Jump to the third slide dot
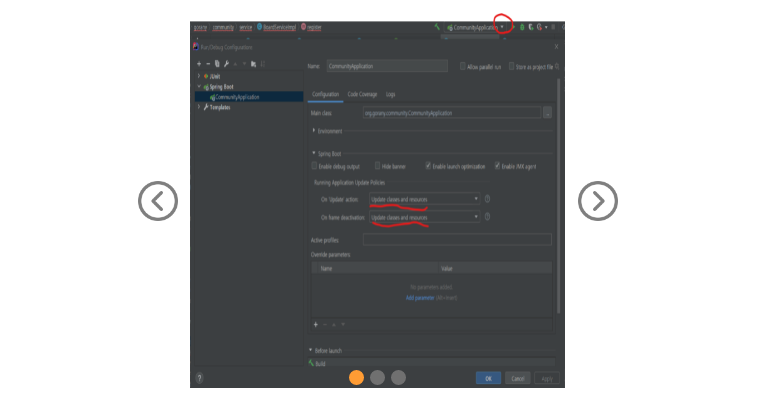The width and height of the screenshot is (778, 402). click(398, 378)
